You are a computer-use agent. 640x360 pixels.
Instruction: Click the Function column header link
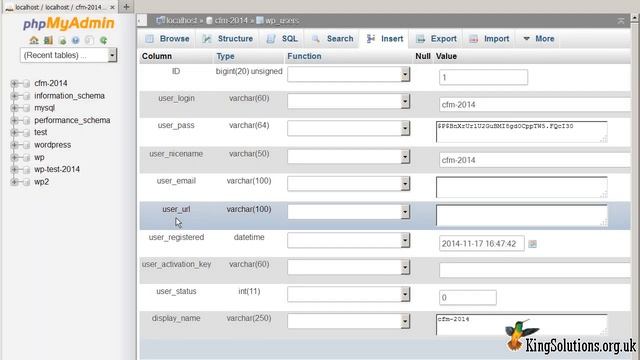304,56
